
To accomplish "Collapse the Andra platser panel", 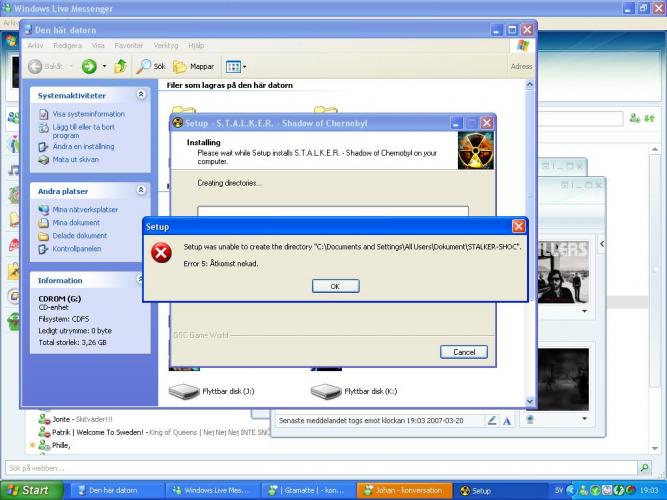I will pos(141,190).
